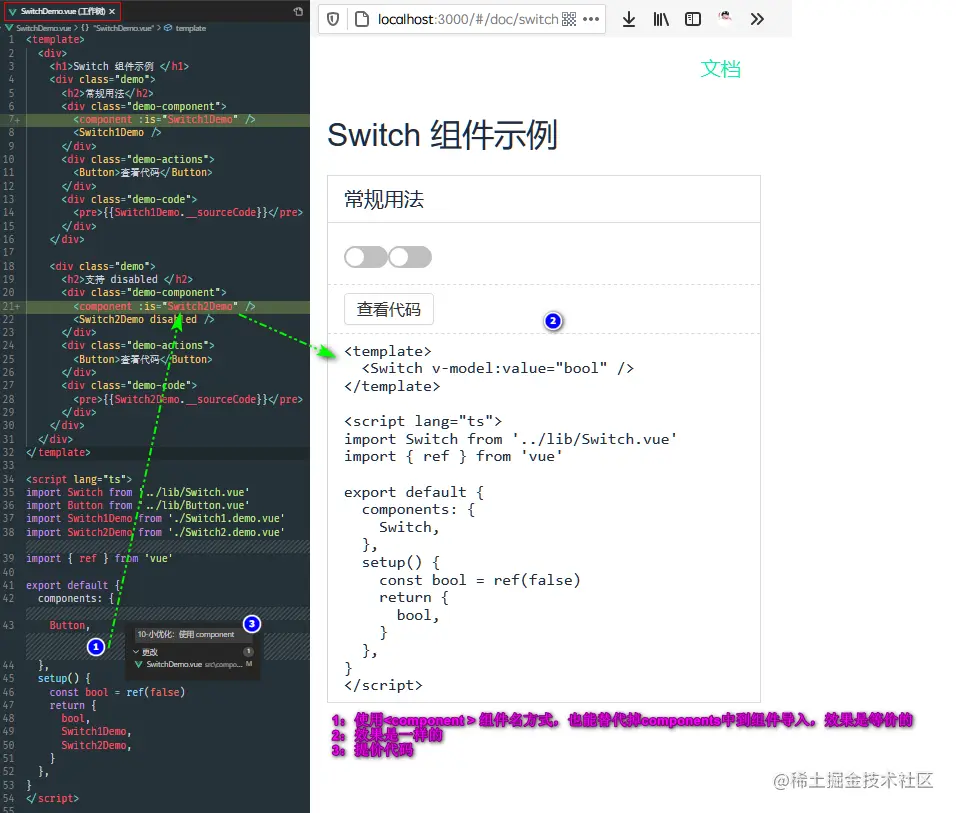Select the SwitchDemo.vue (工作树) tab
The width and height of the screenshot is (956, 813).
click(62, 11)
